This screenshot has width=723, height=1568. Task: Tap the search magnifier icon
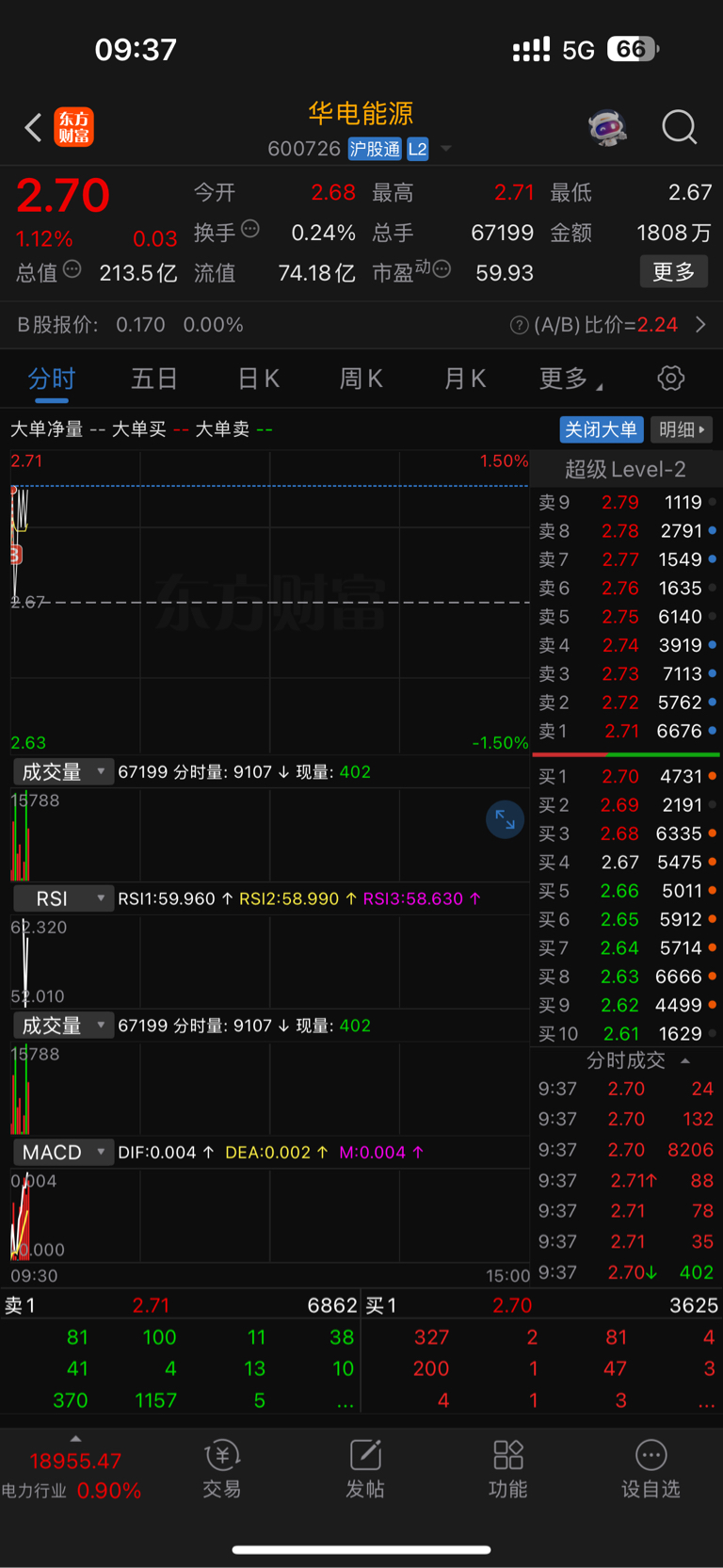click(x=679, y=127)
